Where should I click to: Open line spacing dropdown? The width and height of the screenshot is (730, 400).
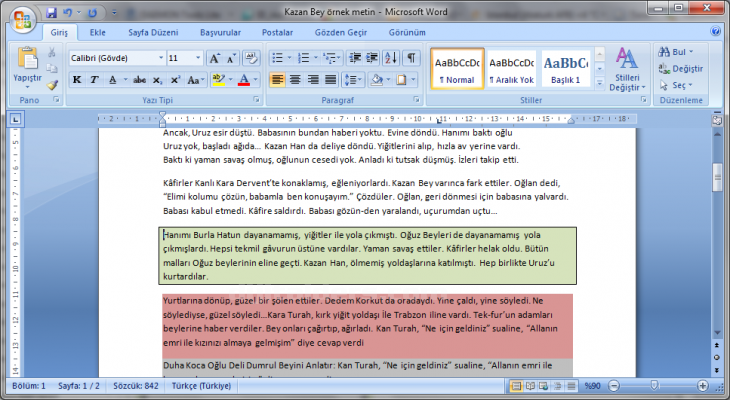coord(353,80)
